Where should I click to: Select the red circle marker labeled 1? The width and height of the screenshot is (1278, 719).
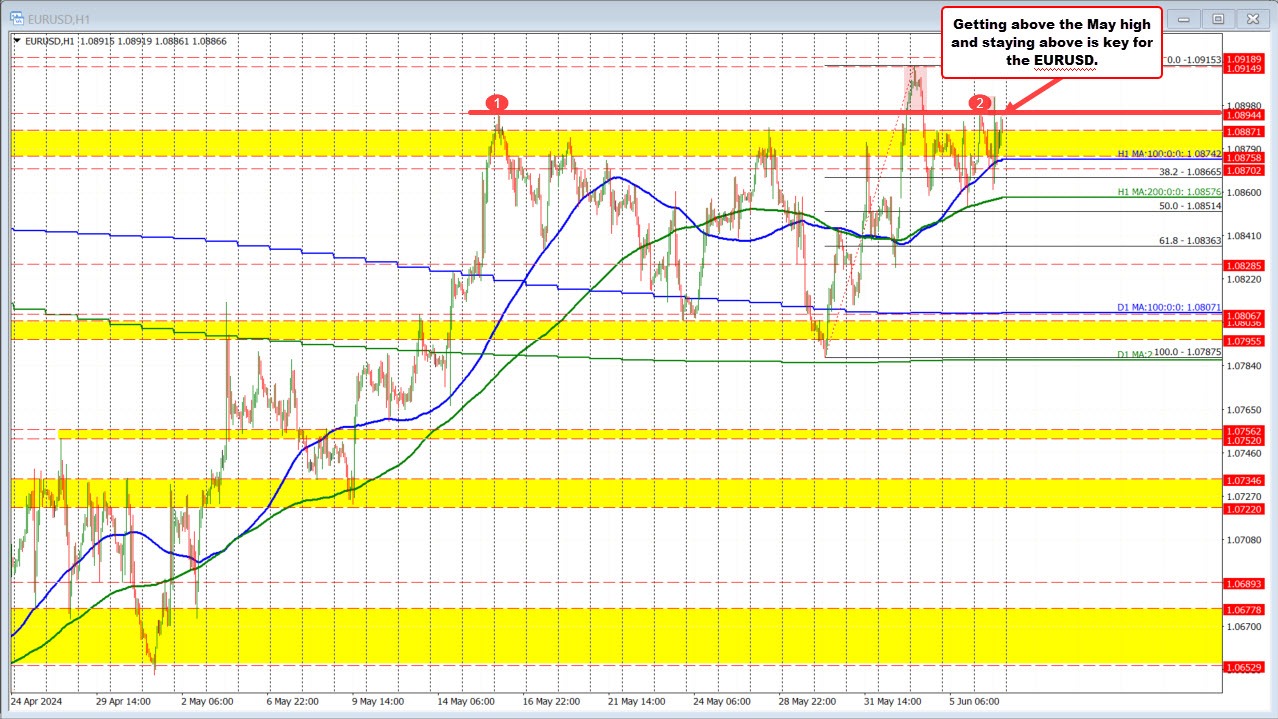click(x=497, y=103)
